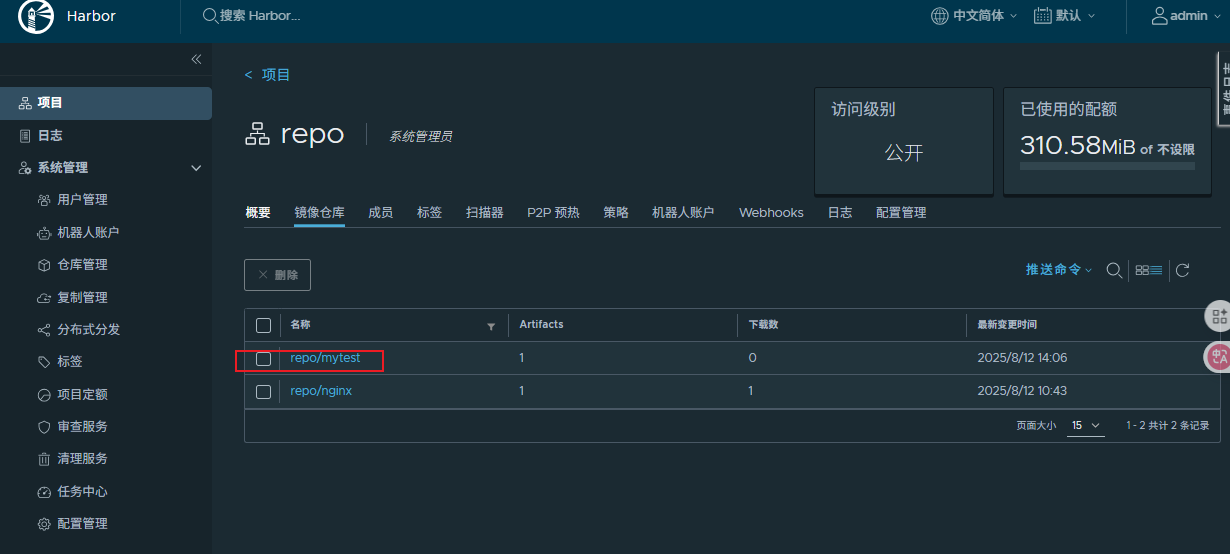Check the repo/mytest row checkbox
The image size is (1230, 554).
click(x=263, y=359)
